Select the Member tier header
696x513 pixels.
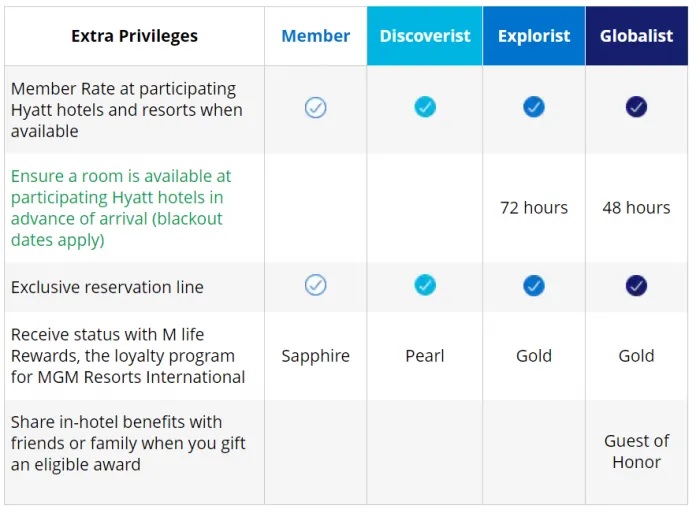[316, 36]
